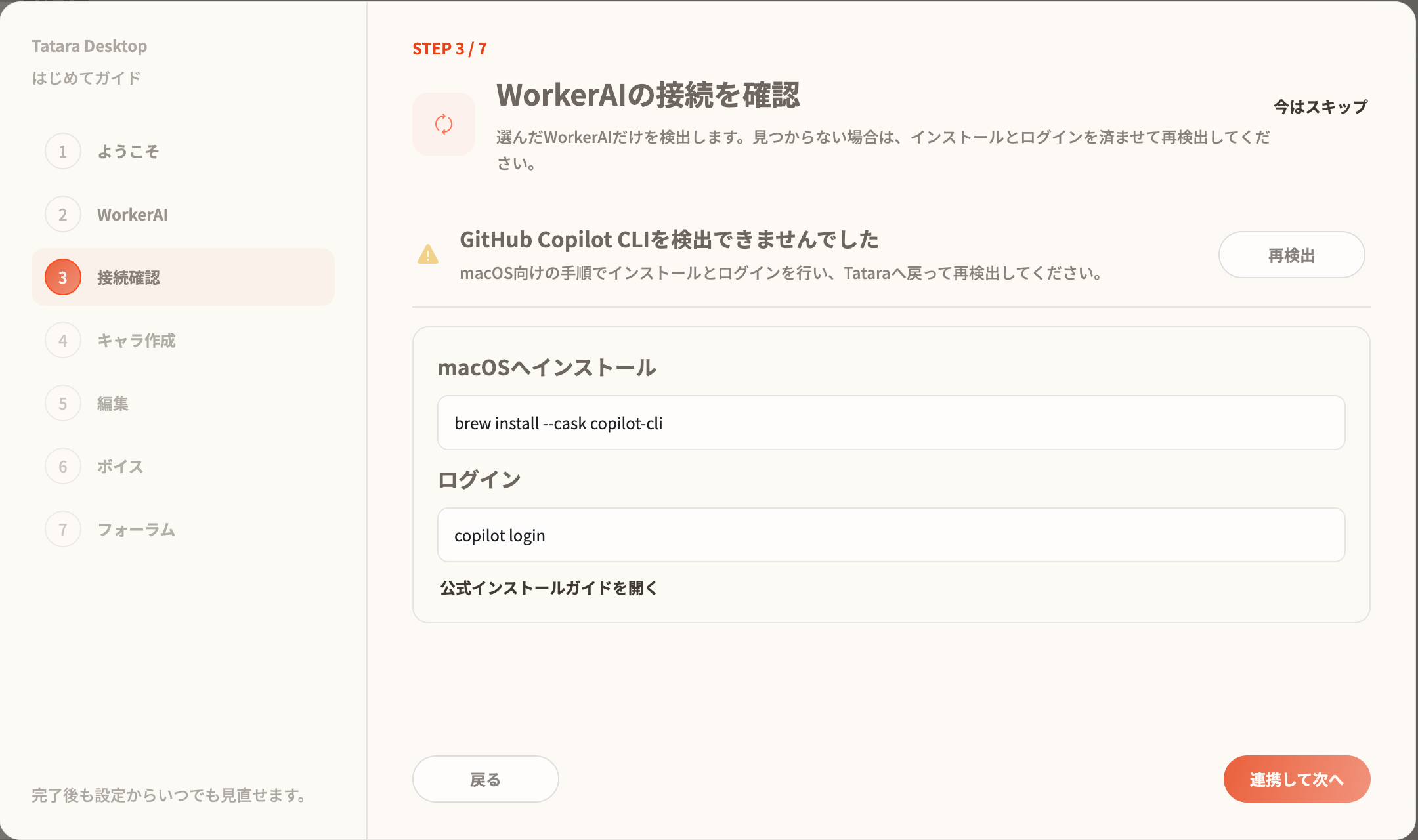Click step 2 number circle for WorkerAI
1418x840 pixels.
pyautogui.click(x=63, y=215)
